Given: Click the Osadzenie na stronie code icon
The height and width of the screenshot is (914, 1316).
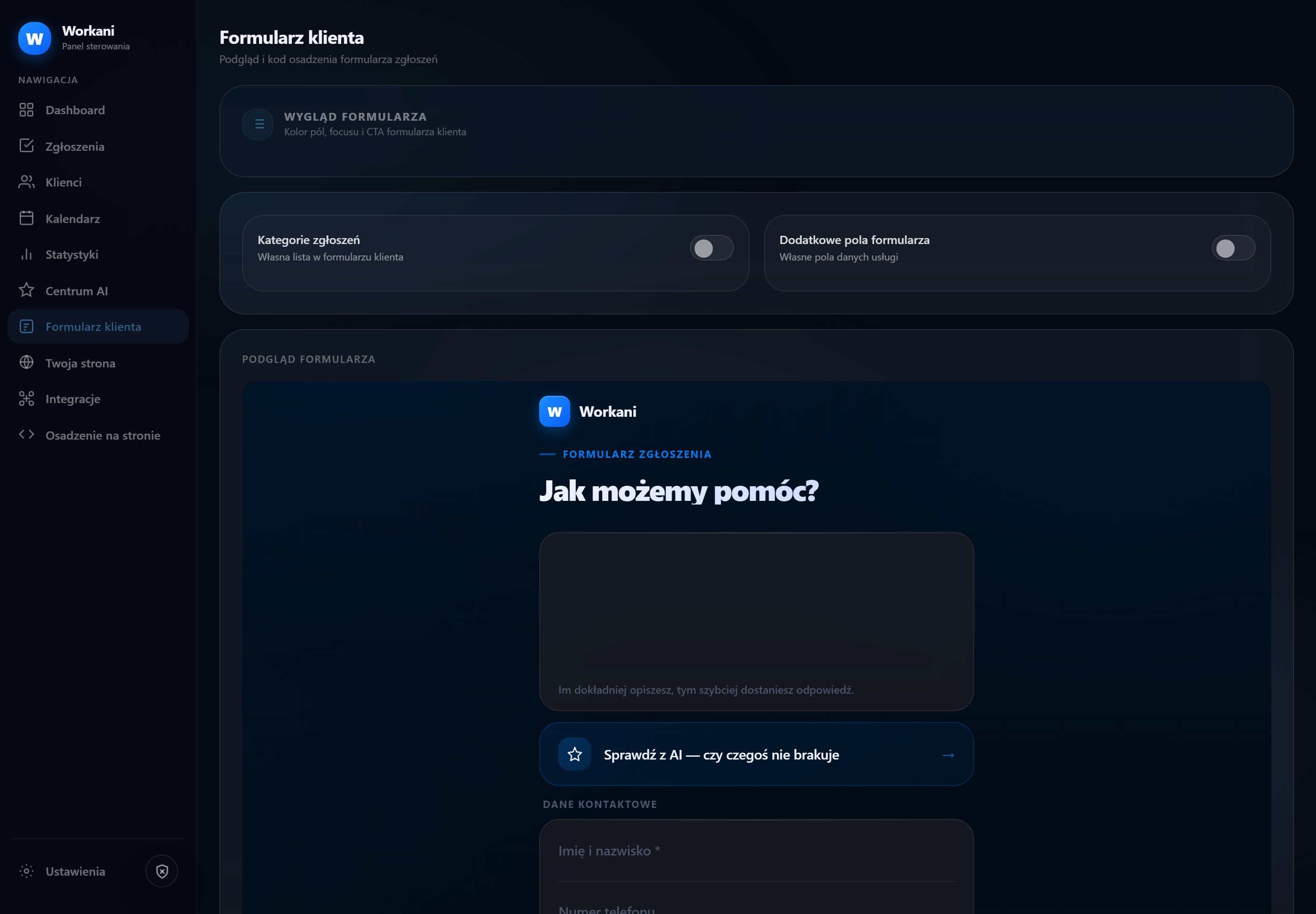Looking at the screenshot, I should [27, 435].
